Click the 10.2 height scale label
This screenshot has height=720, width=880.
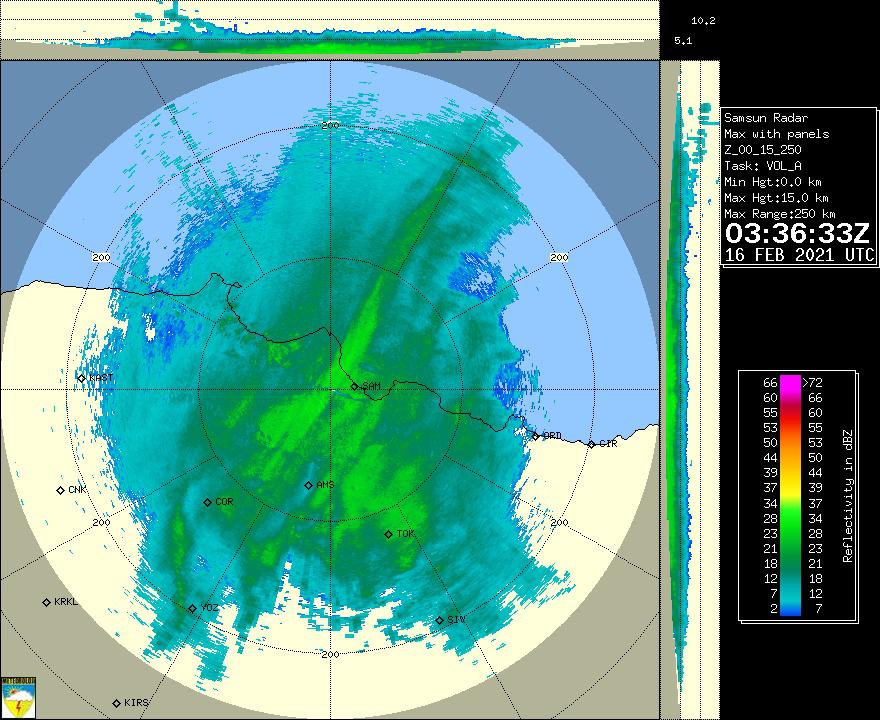[703, 21]
